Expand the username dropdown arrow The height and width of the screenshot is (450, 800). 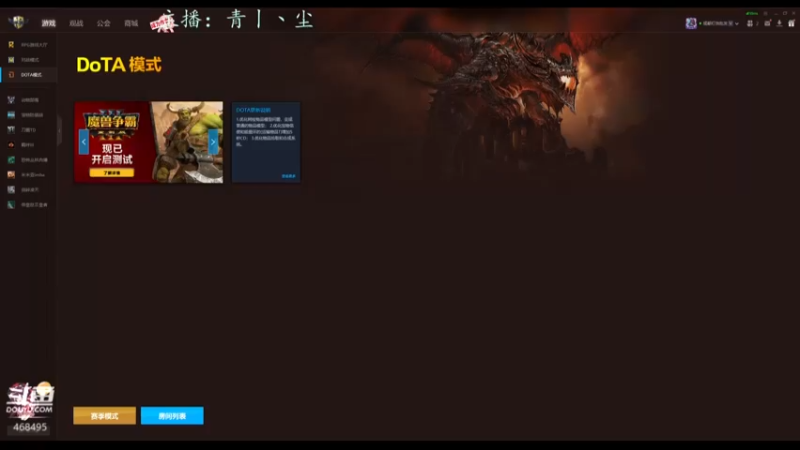point(737,23)
